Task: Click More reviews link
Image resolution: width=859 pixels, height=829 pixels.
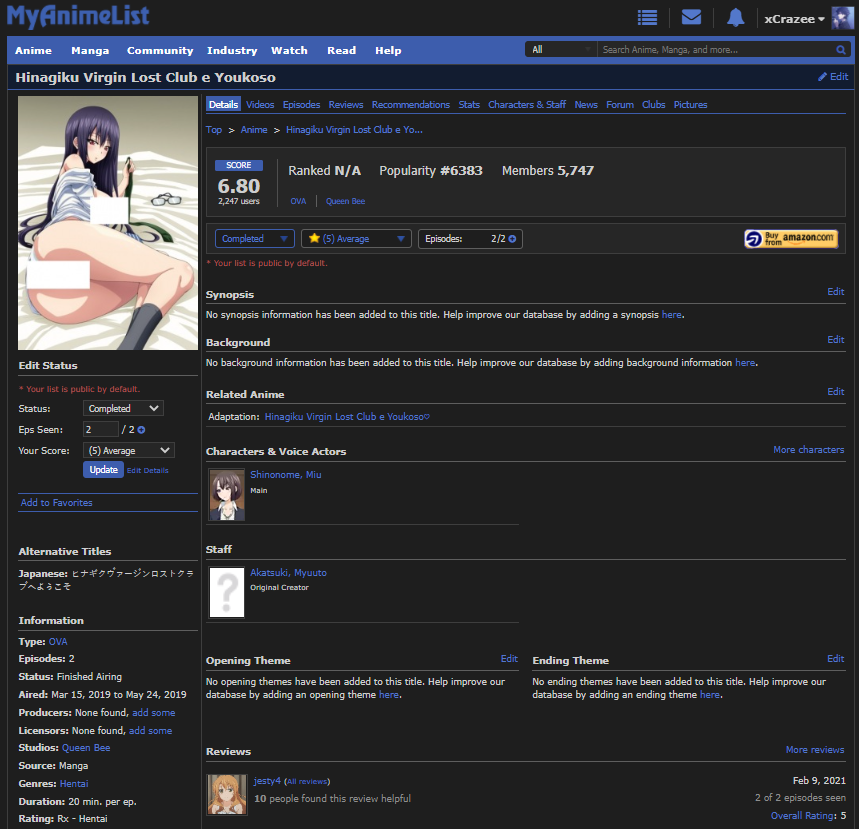Action: tap(815, 750)
